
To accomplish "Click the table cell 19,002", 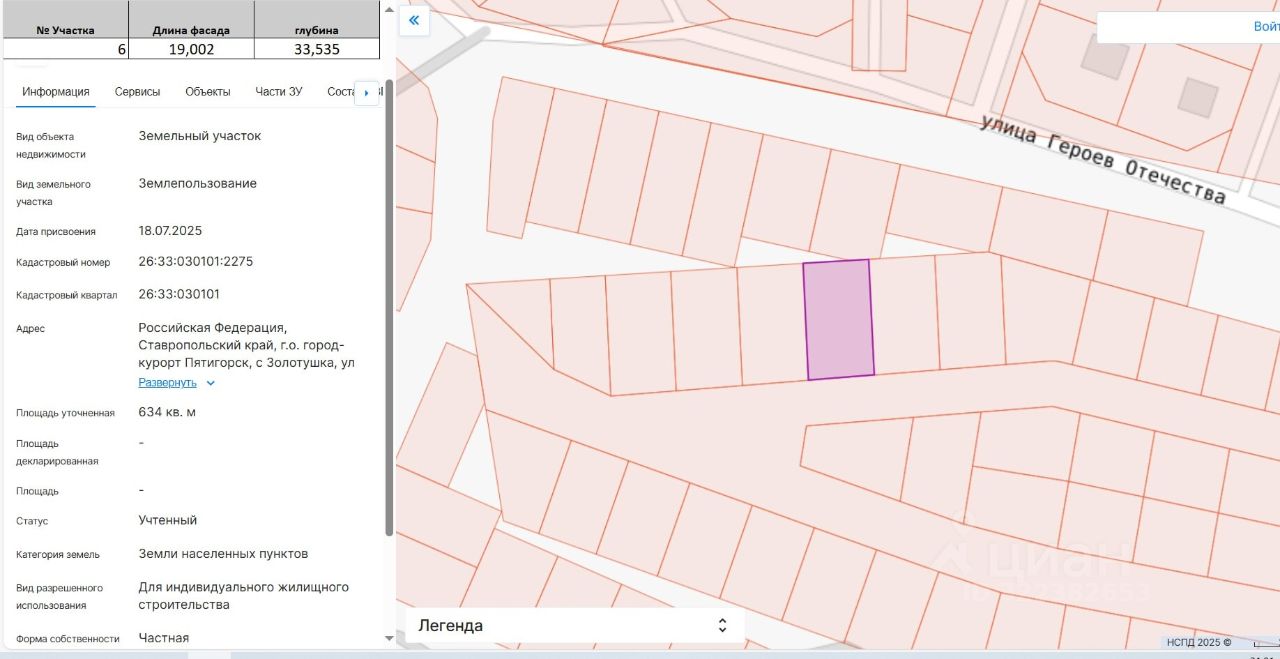I will pyautogui.click(x=191, y=49).
